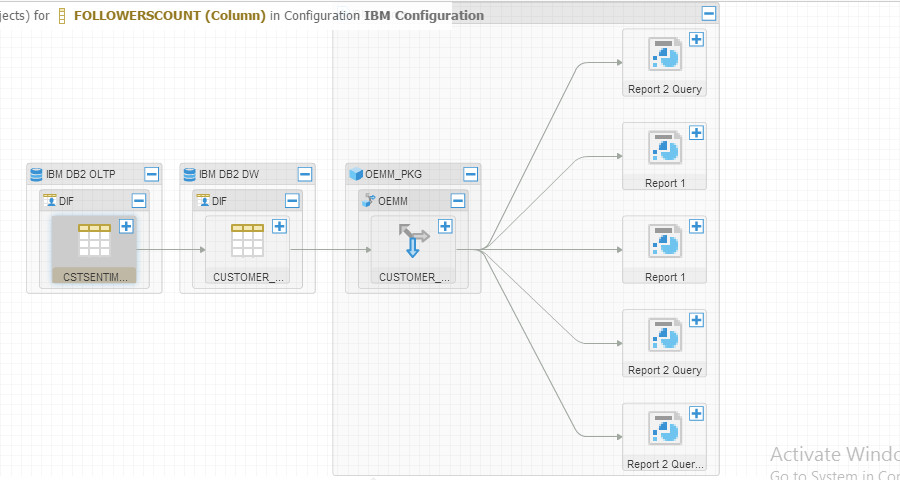Click the IBM Configuration title text

[424, 16]
